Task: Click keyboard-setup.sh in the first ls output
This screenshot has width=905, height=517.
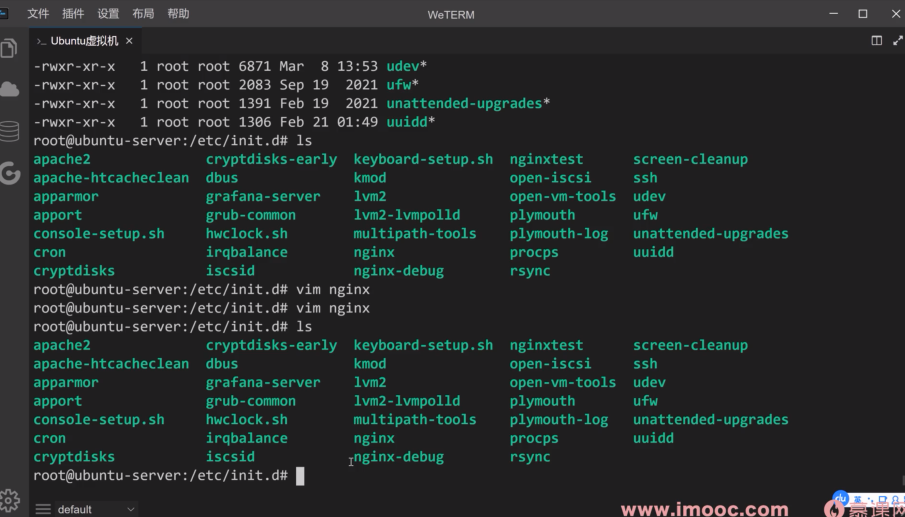Action: point(423,159)
